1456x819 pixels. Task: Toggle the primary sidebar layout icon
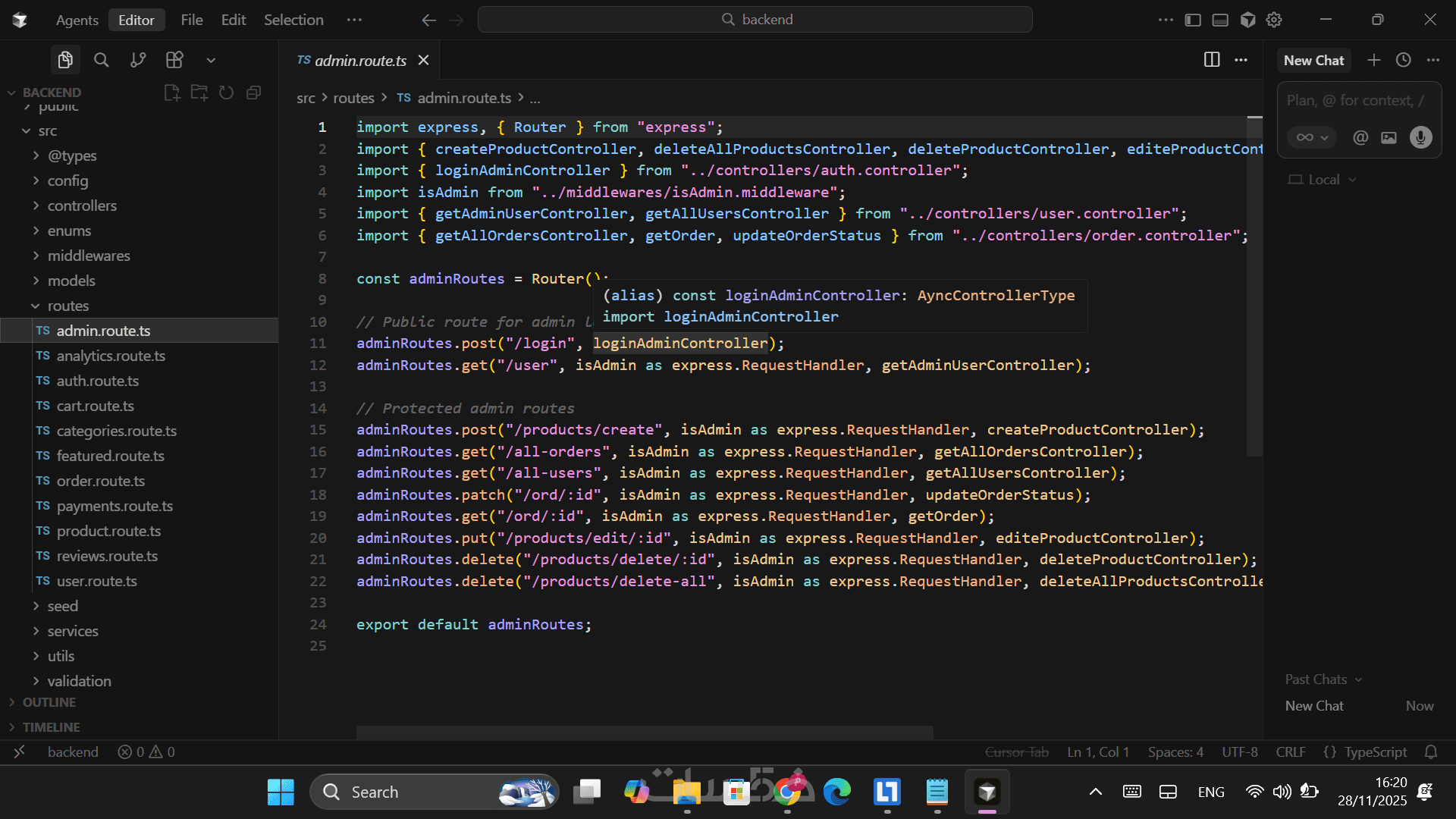tap(1193, 20)
